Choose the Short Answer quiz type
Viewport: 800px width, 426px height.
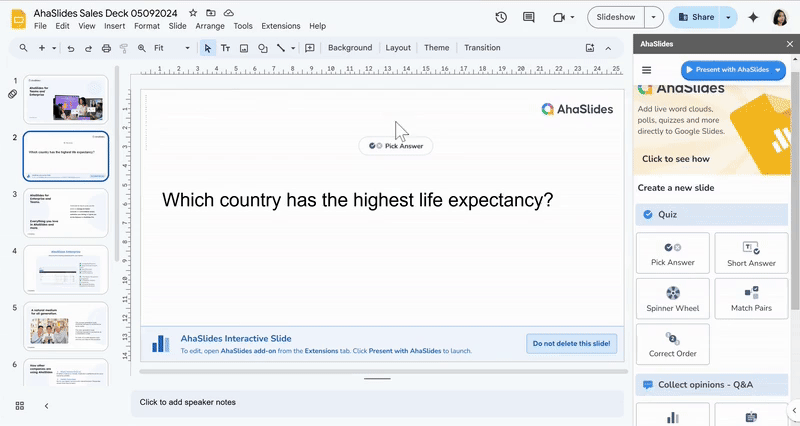pos(751,253)
